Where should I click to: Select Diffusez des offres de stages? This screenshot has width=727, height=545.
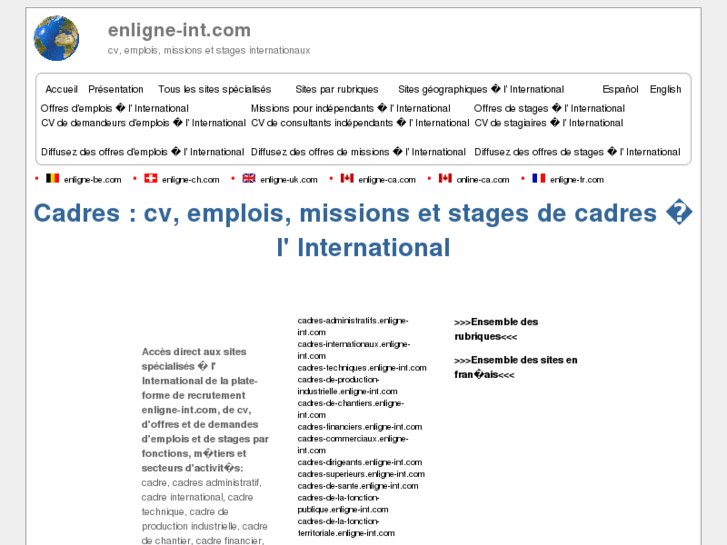(577, 152)
